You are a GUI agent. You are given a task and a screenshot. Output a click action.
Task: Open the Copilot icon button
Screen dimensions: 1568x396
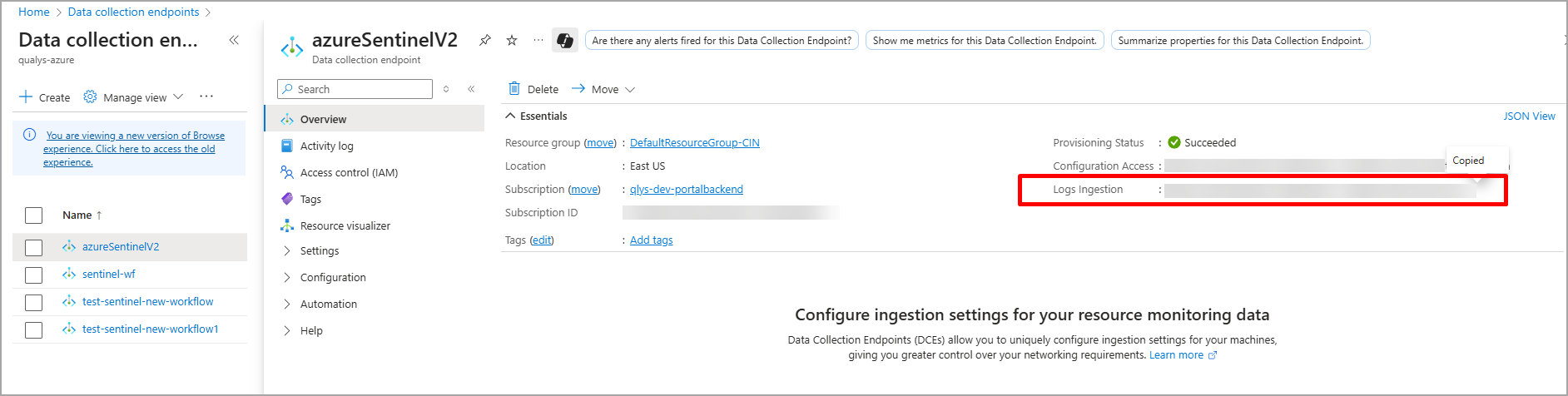pyautogui.click(x=564, y=40)
